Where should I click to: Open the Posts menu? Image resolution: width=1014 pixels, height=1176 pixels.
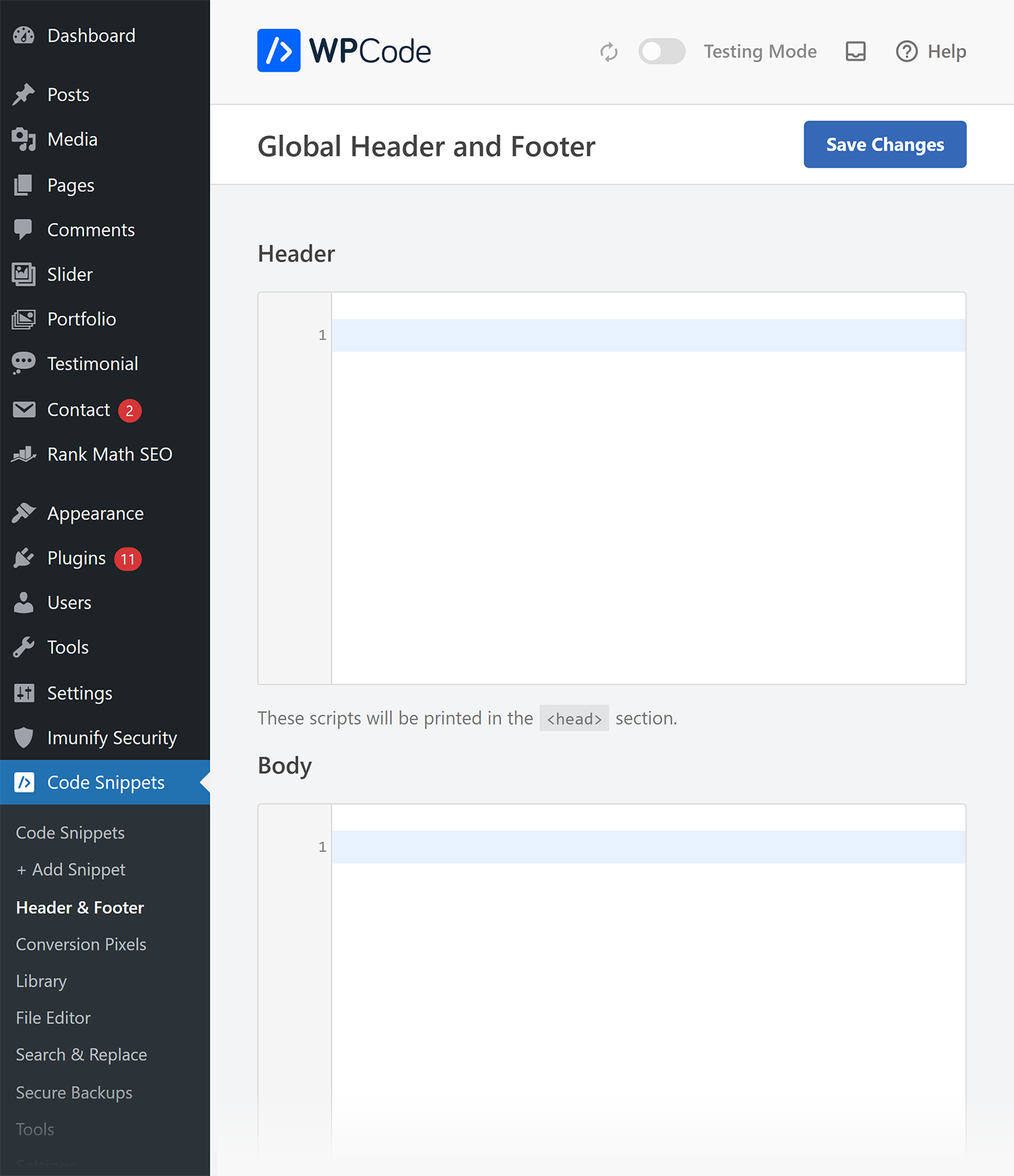(x=105, y=95)
